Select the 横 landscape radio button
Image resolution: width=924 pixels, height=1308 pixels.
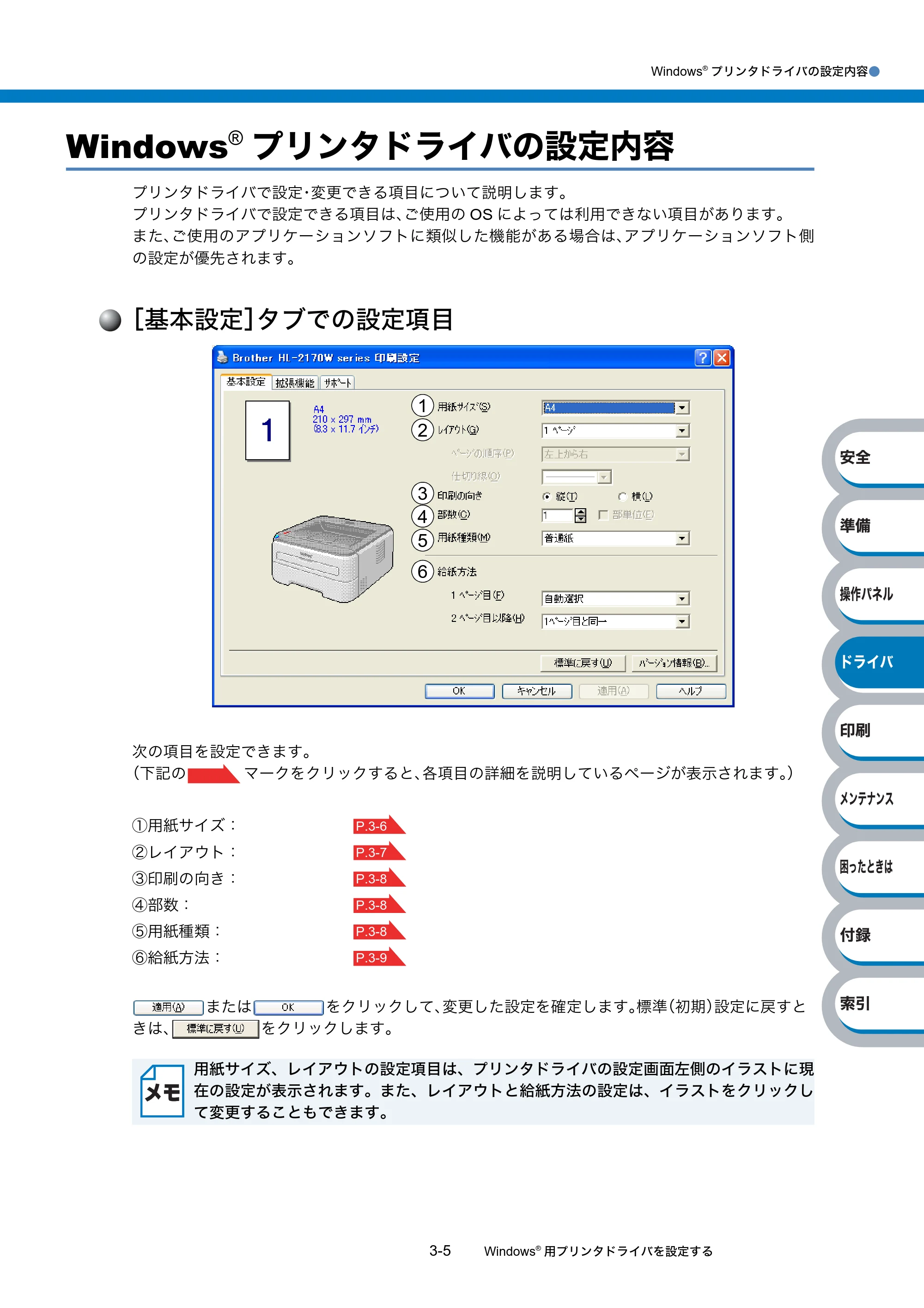(623, 496)
